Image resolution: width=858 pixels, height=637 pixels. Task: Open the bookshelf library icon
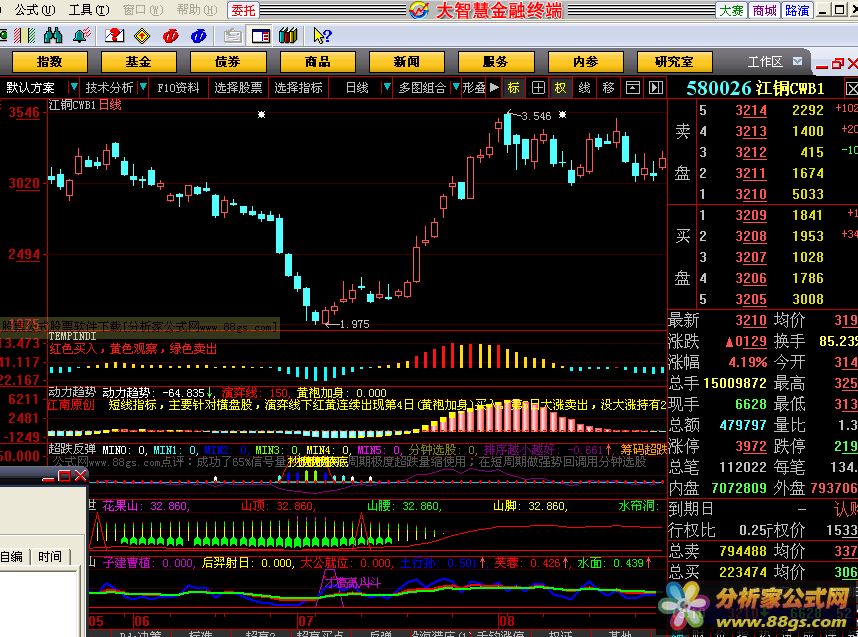coord(288,36)
